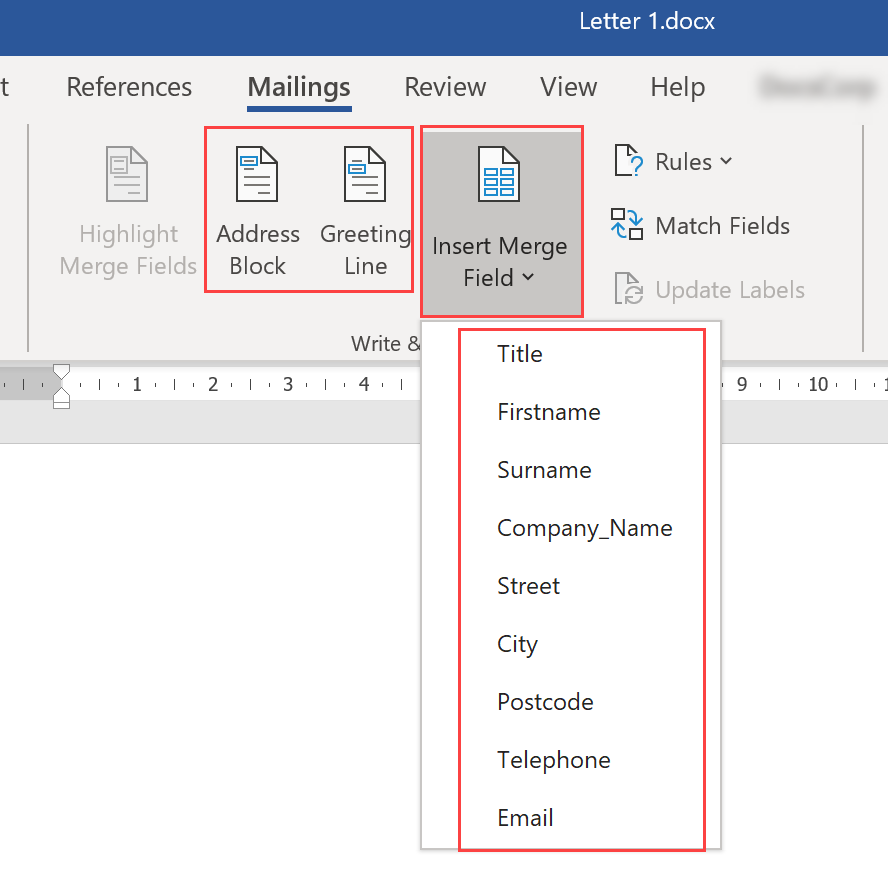Select the Telephone merge field
888x879 pixels.
click(553, 760)
